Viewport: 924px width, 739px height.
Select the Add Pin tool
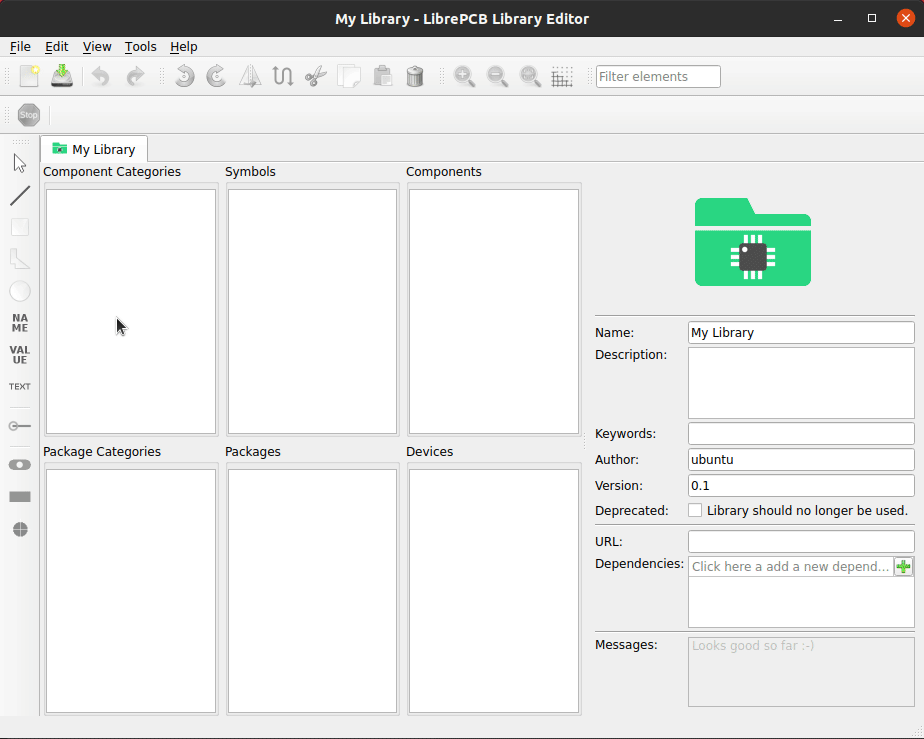pos(20,426)
